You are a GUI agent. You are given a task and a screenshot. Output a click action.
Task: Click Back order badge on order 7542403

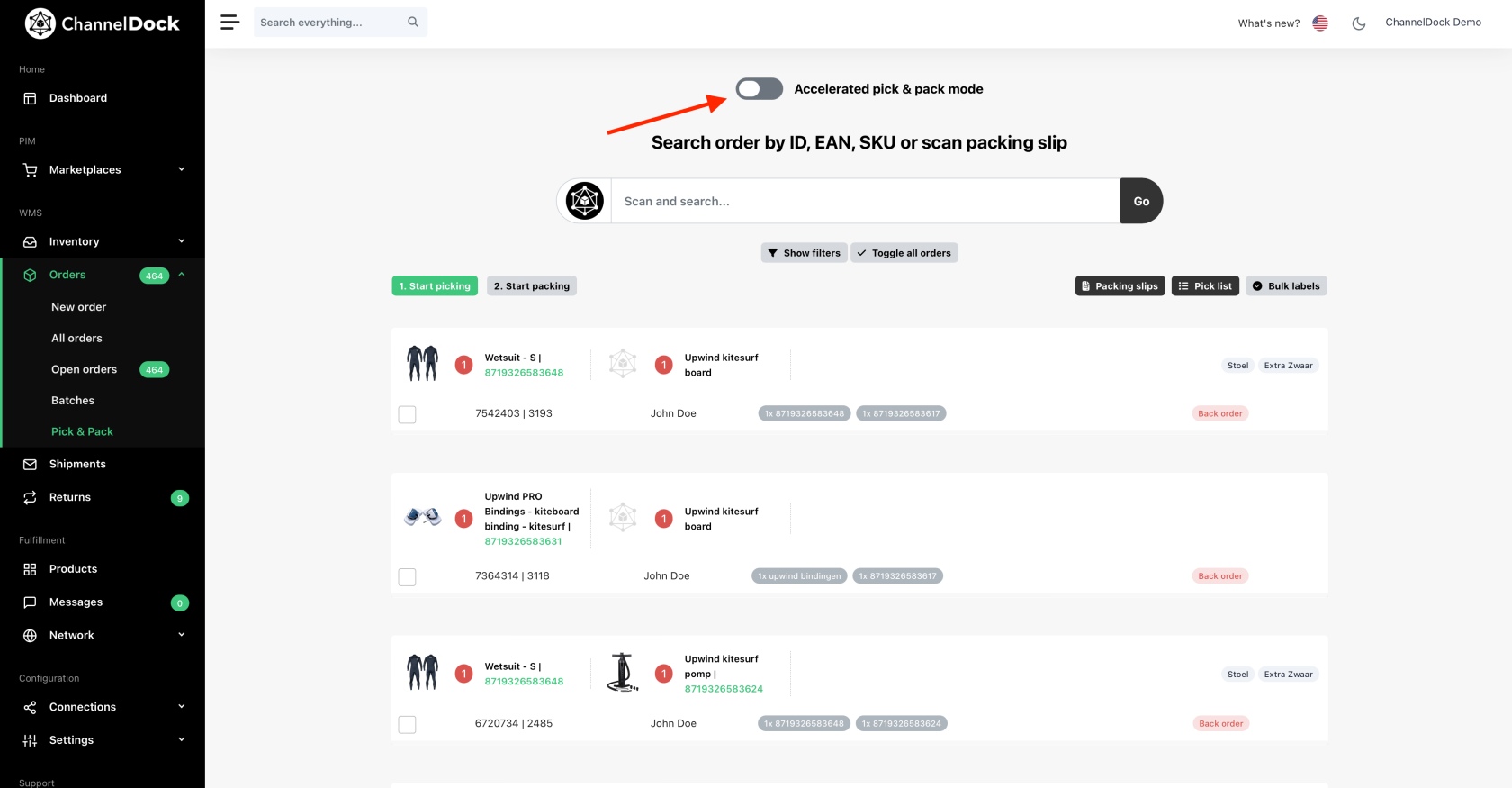pos(1220,414)
